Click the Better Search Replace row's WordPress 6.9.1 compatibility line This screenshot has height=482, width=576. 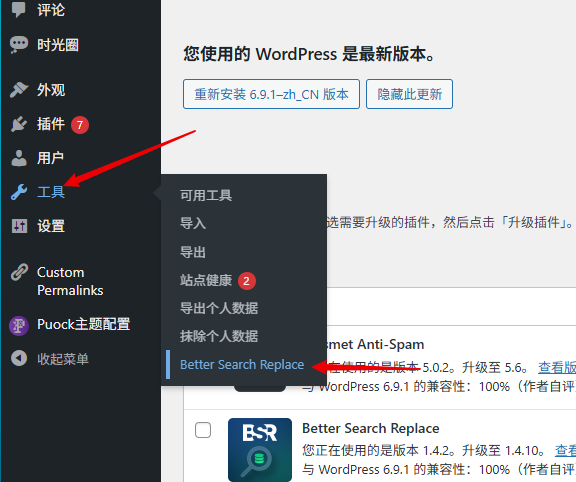(x=439, y=469)
